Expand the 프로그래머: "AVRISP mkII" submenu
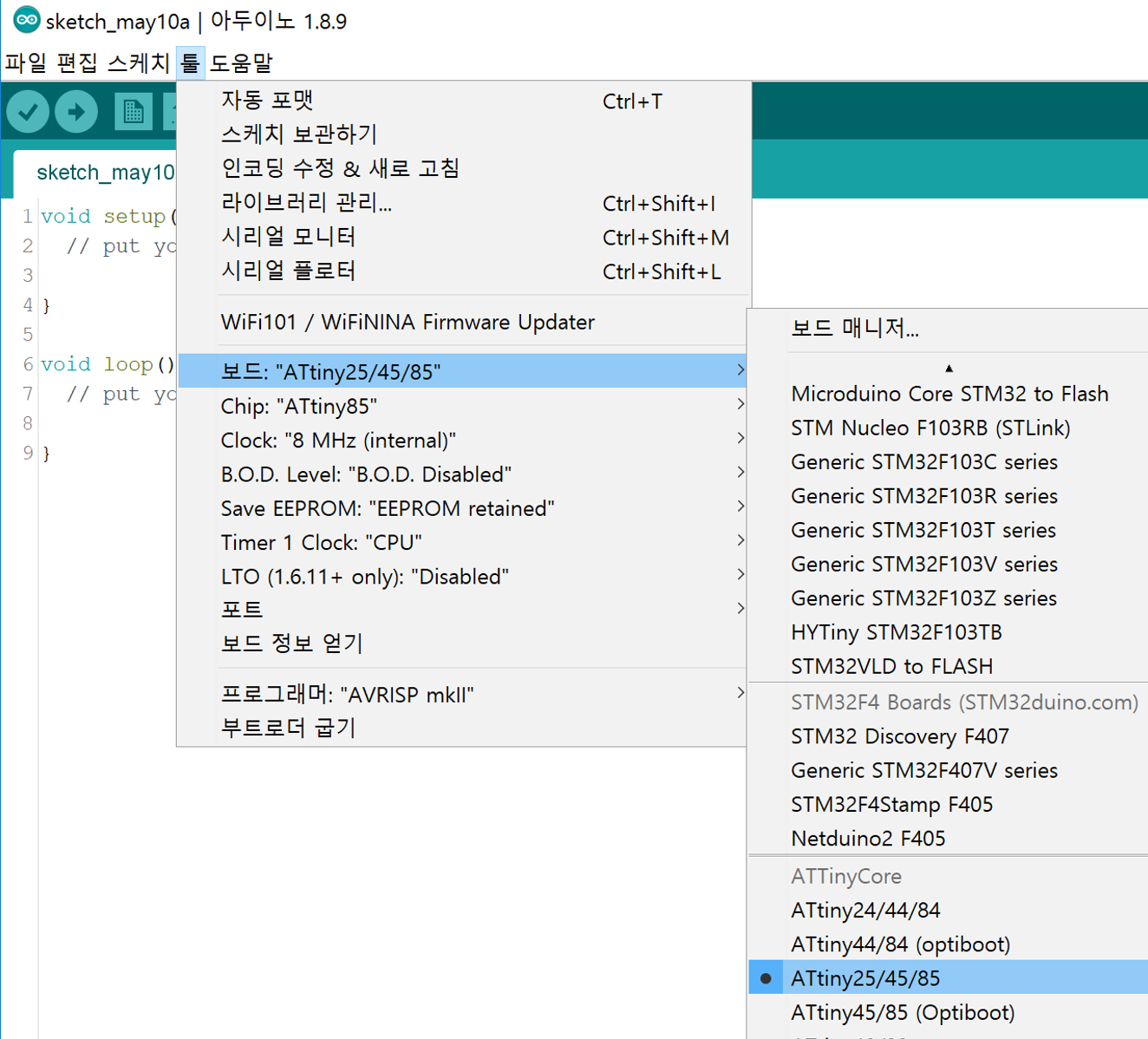 (x=463, y=694)
